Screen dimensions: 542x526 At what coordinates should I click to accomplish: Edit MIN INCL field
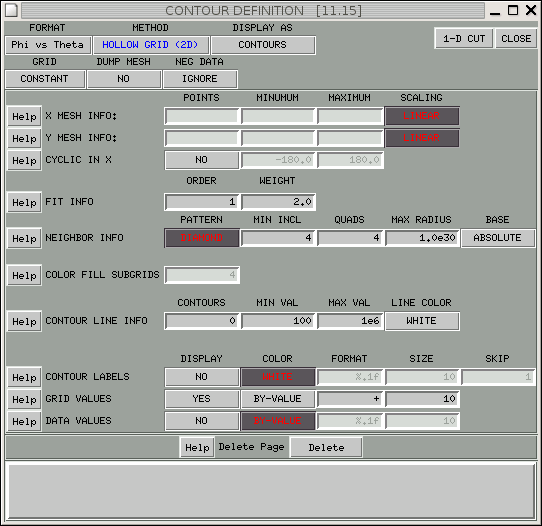coord(278,238)
